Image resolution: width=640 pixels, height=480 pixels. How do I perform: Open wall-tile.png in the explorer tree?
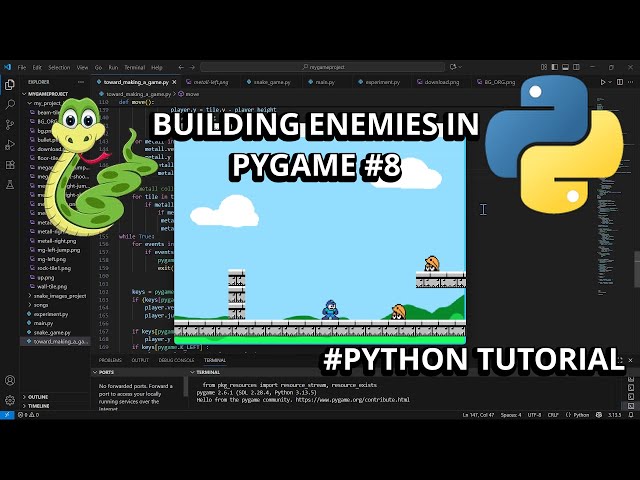(x=52, y=287)
